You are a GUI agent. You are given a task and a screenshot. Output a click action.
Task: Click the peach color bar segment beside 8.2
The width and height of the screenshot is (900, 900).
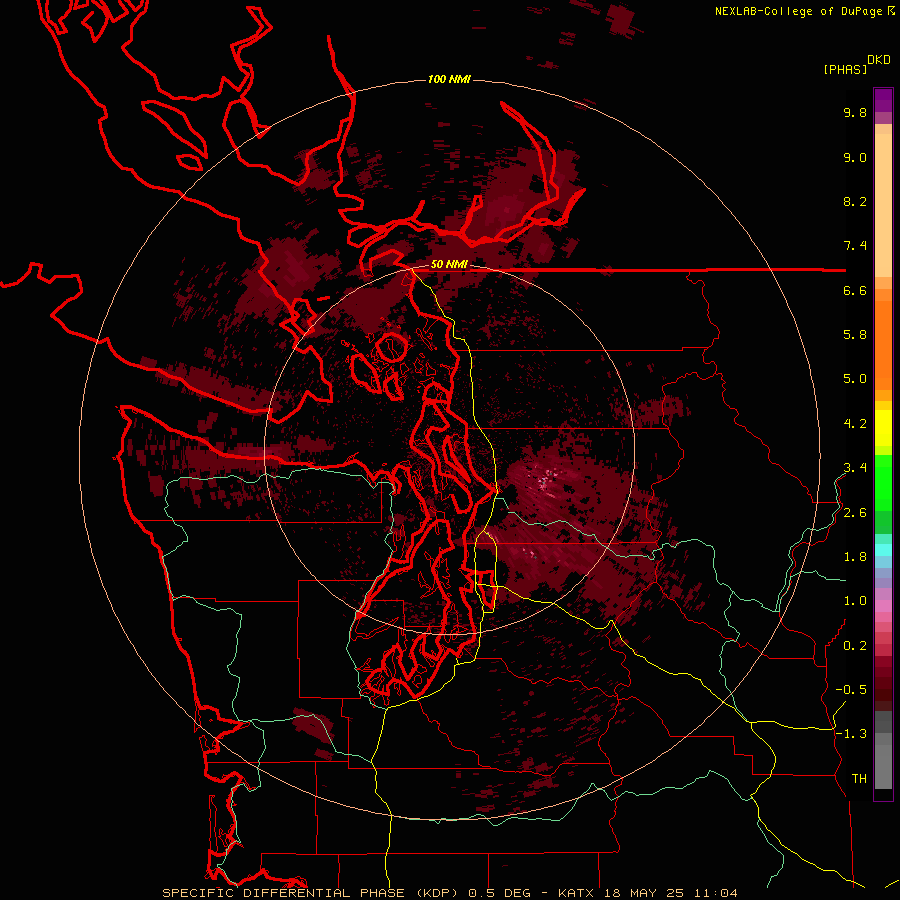point(883,205)
